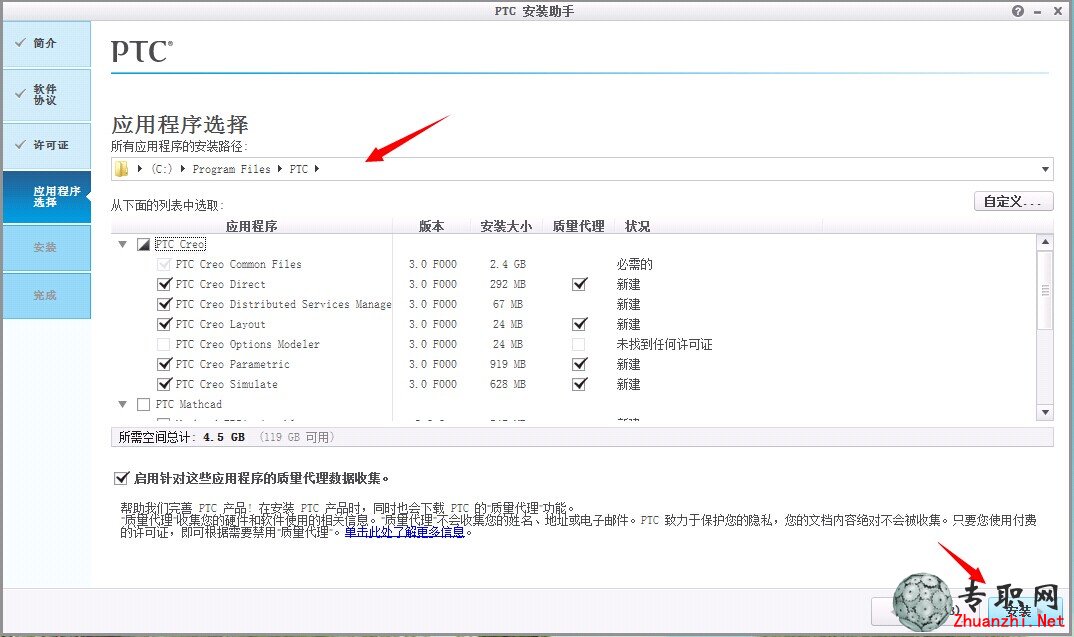Viewport: 1074px width, 637px height.
Task: Click the application list scrollbar down arrow
Action: (x=1045, y=412)
